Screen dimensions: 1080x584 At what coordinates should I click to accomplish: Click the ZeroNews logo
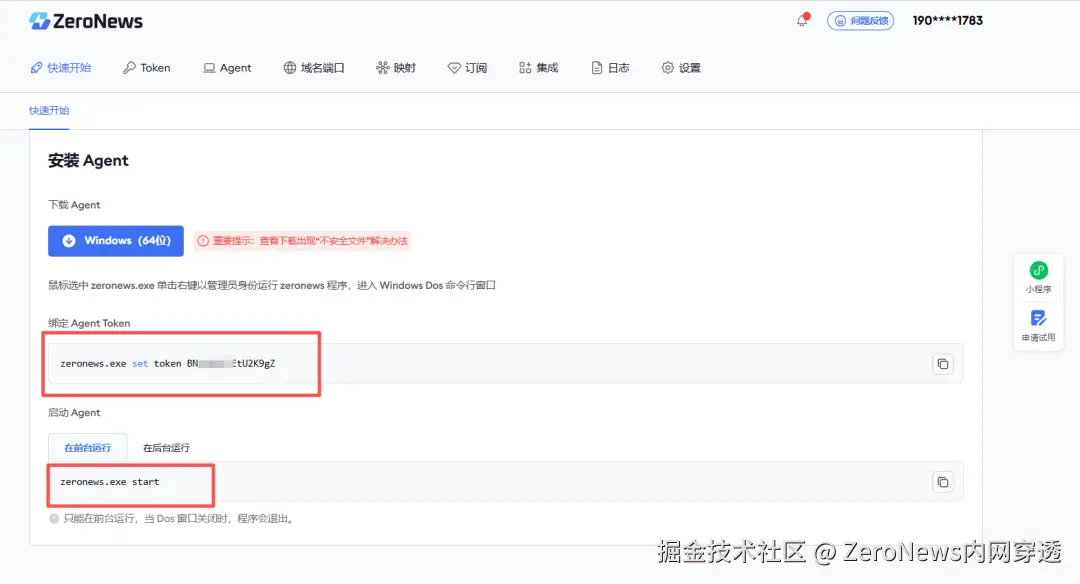[x=86, y=21]
